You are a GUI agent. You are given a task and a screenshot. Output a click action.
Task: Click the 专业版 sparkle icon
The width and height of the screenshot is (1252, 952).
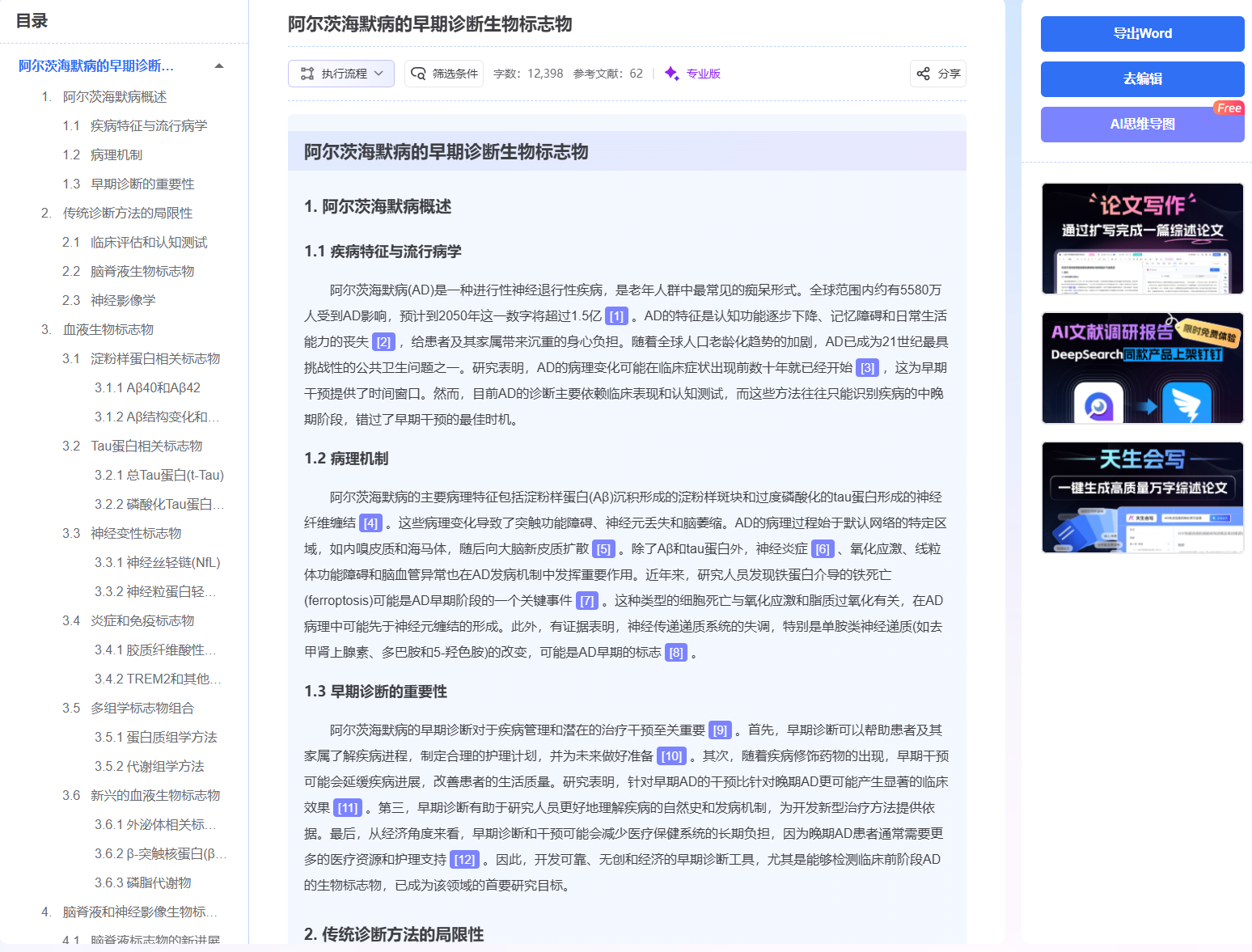[x=671, y=74]
